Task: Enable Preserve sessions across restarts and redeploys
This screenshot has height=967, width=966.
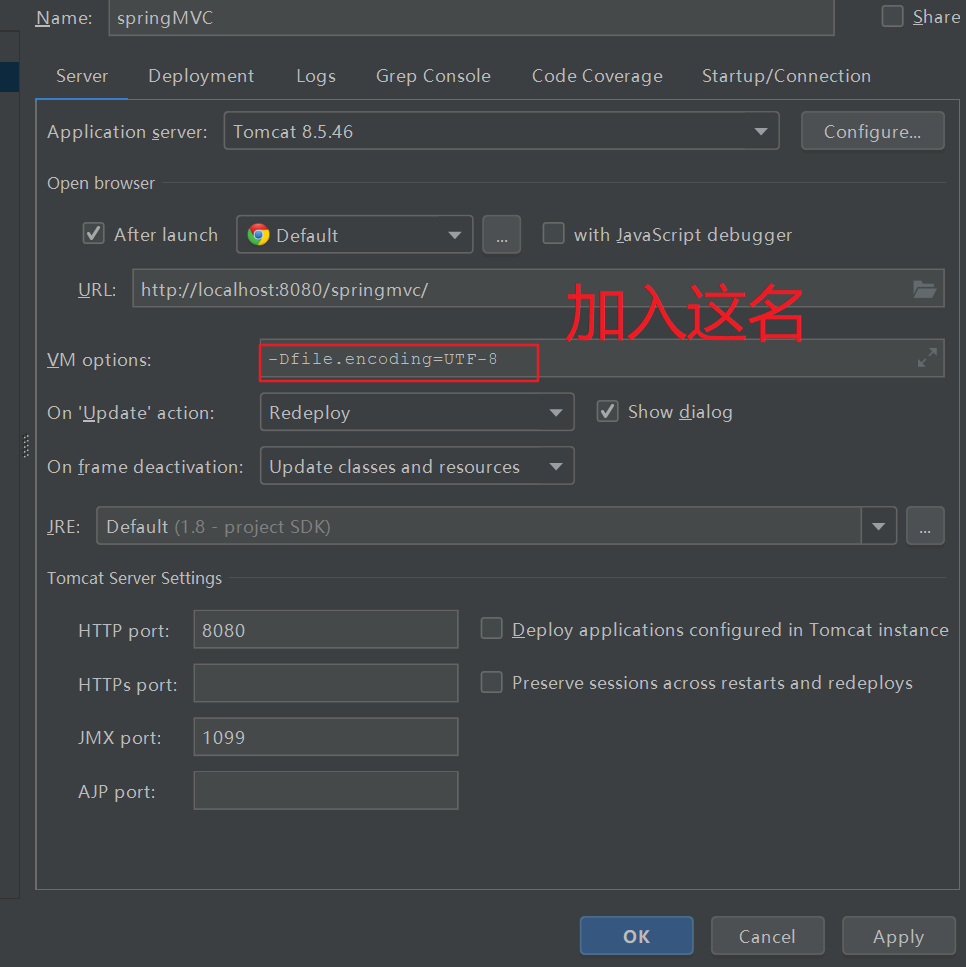Action: point(492,682)
